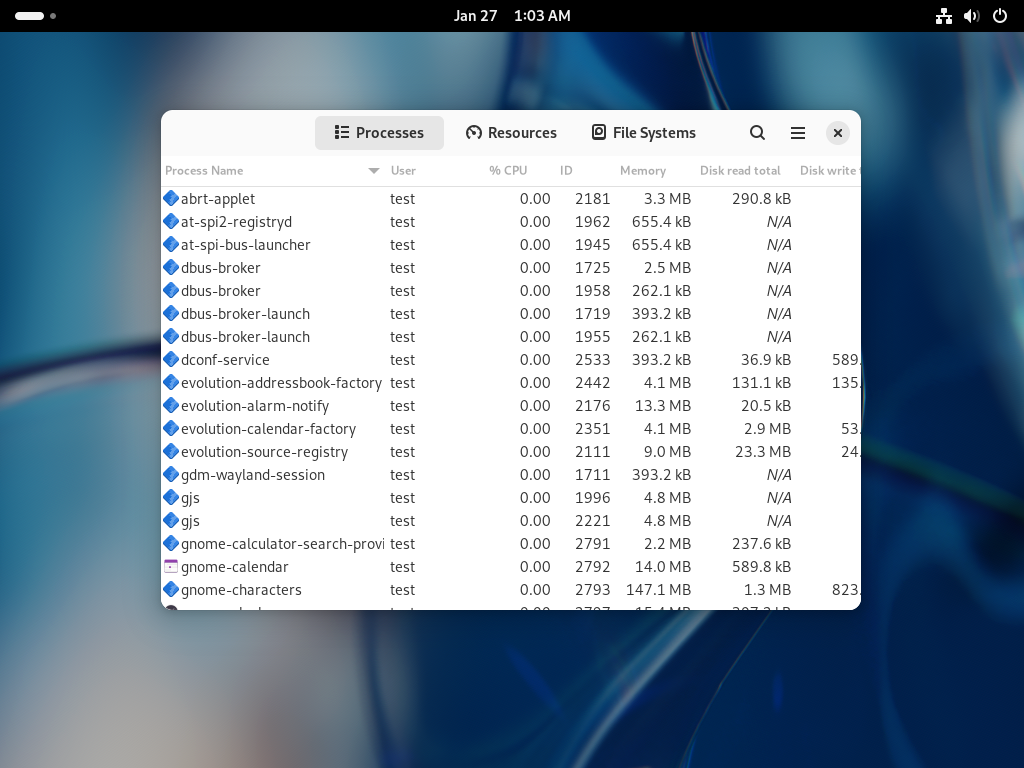
Task: Switch to the Resources tab
Action: click(511, 133)
